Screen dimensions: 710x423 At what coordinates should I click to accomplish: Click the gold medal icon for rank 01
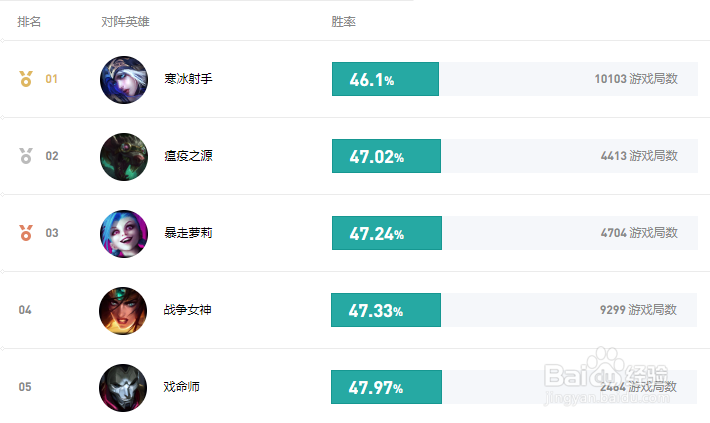pos(26,79)
